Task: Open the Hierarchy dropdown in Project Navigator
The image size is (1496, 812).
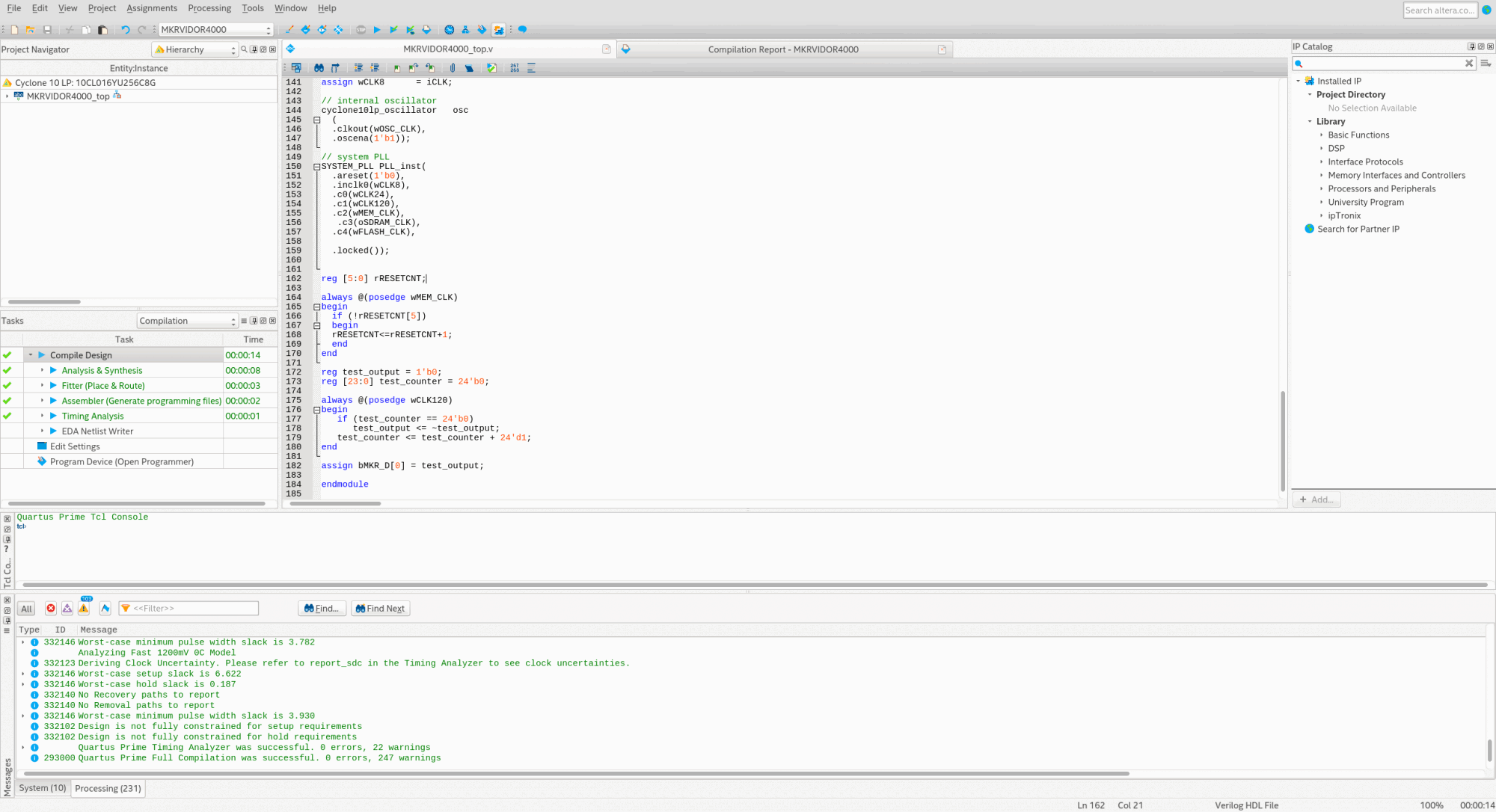Action: point(195,49)
